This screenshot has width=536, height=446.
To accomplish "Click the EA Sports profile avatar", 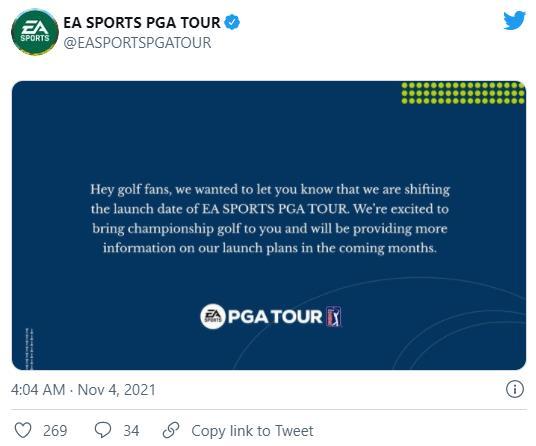I will point(35,32).
